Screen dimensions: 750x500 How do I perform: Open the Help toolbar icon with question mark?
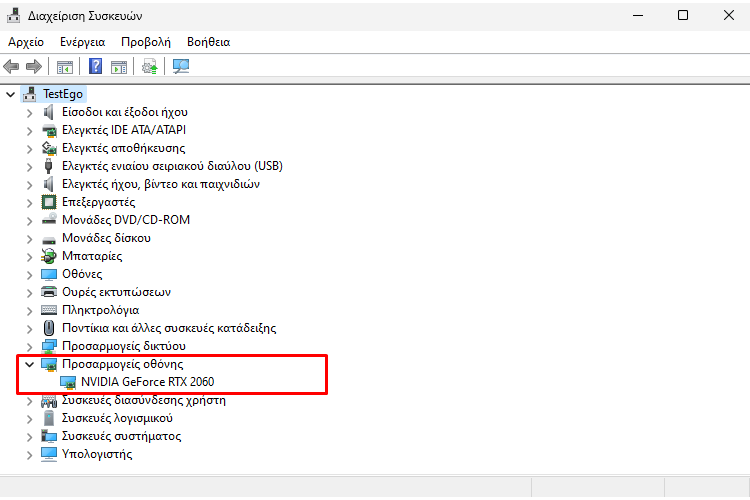[96, 66]
